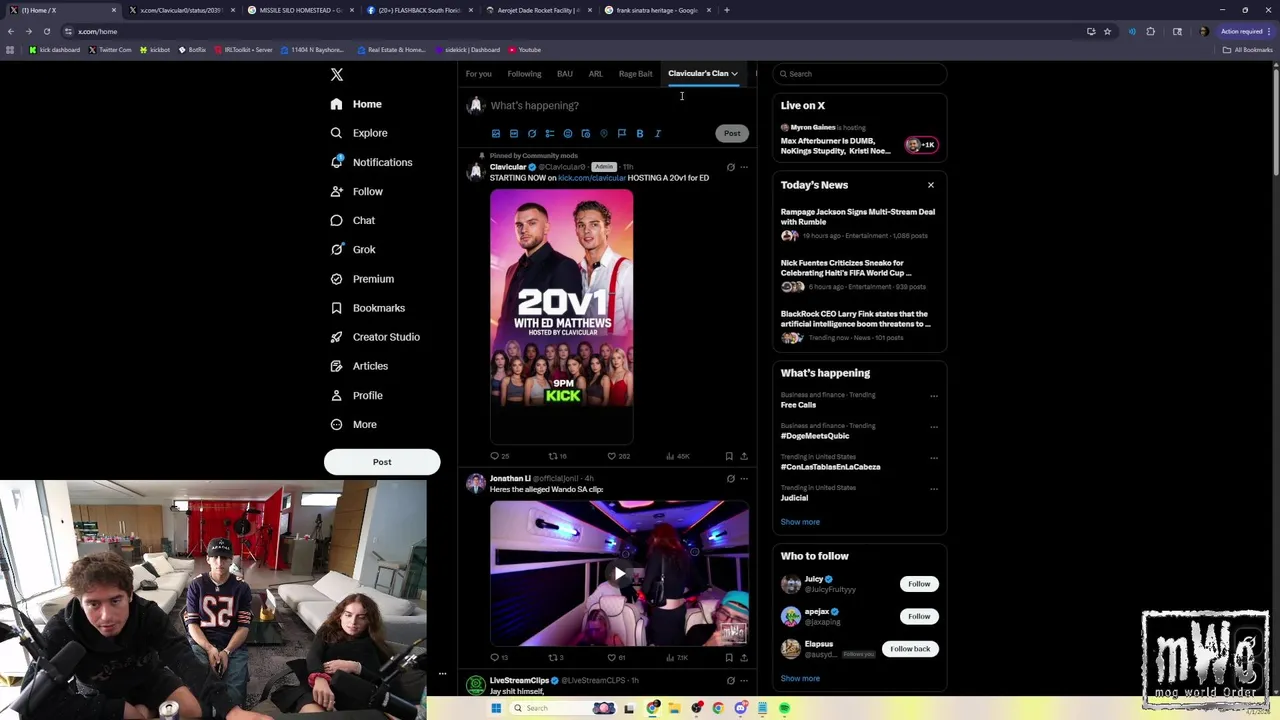This screenshot has width=1280, height=720.
Task: Close the Today's News panel
Action: pos(931,185)
